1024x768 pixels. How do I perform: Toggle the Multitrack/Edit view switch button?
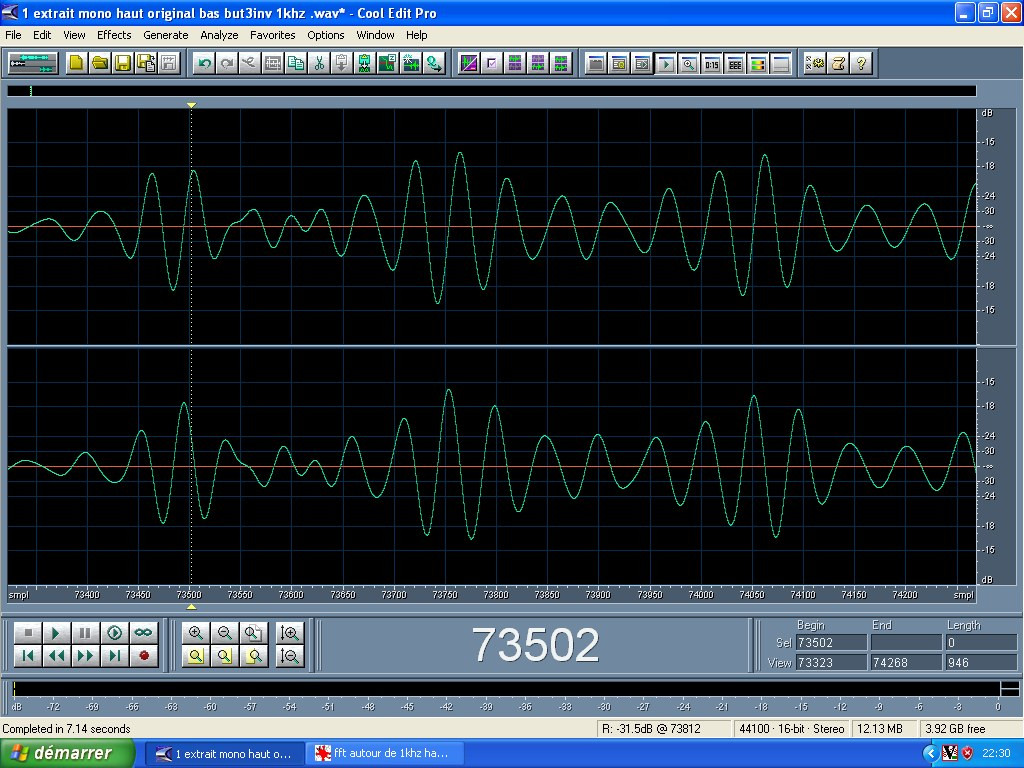(x=32, y=63)
